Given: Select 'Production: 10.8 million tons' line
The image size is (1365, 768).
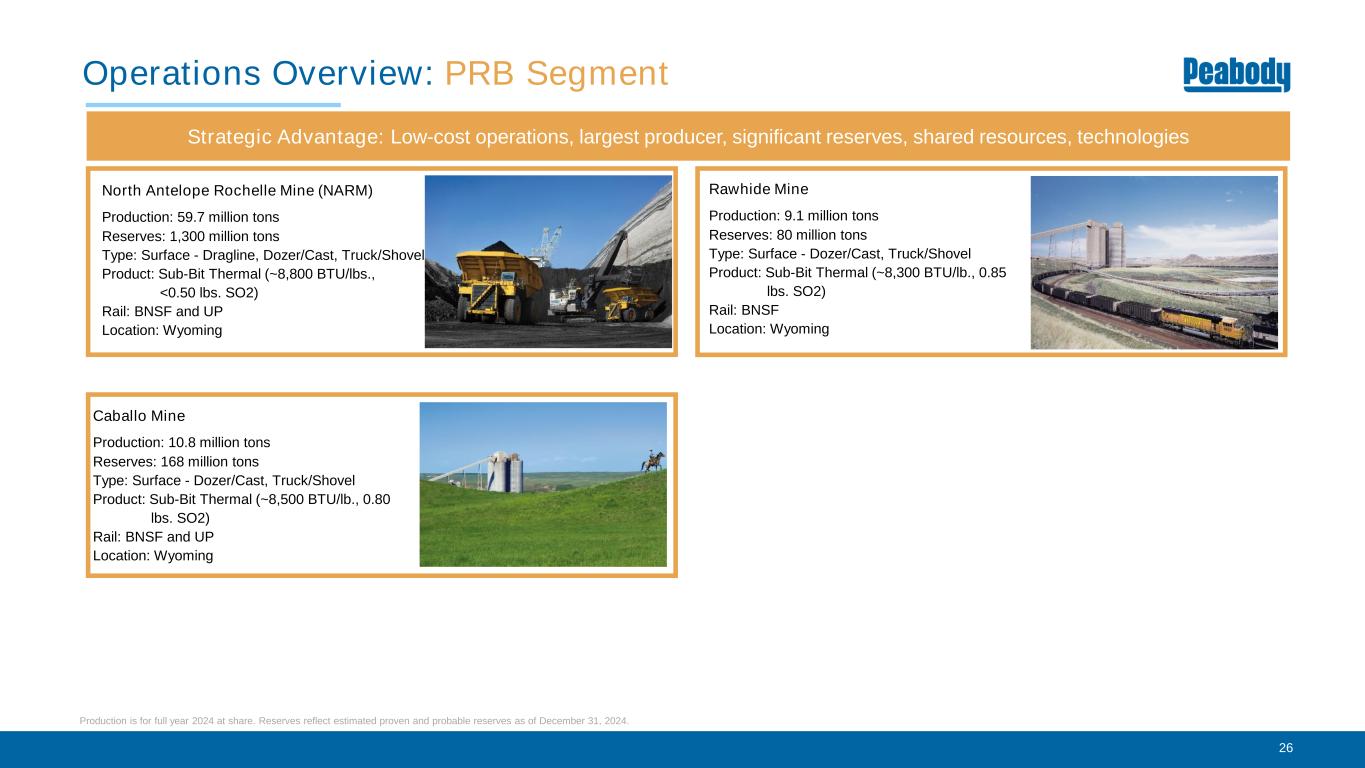Looking at the screenshot, I should tap(182, 442).
